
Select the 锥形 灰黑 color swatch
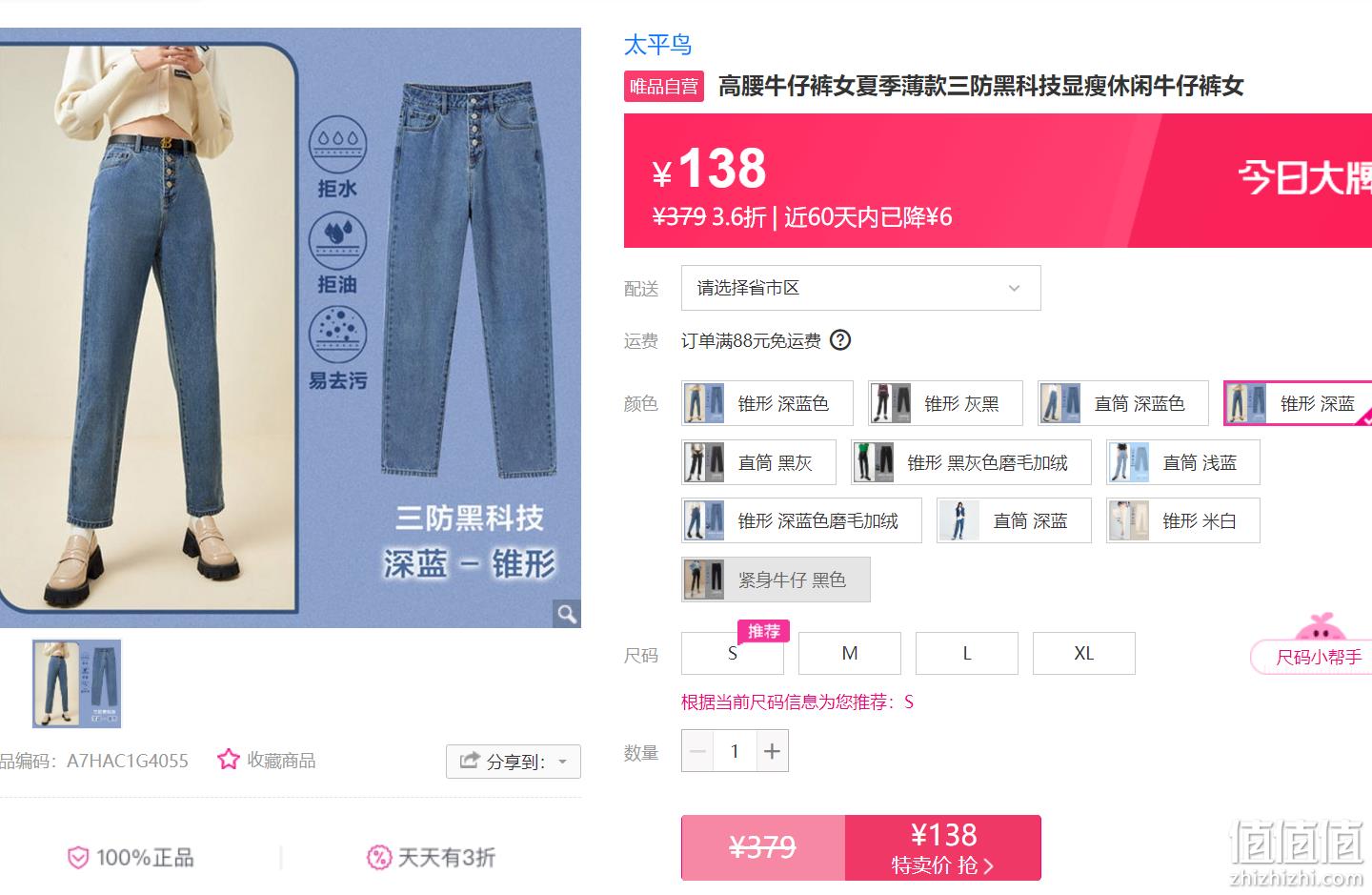pyautogui.click(x=945, y=403)
